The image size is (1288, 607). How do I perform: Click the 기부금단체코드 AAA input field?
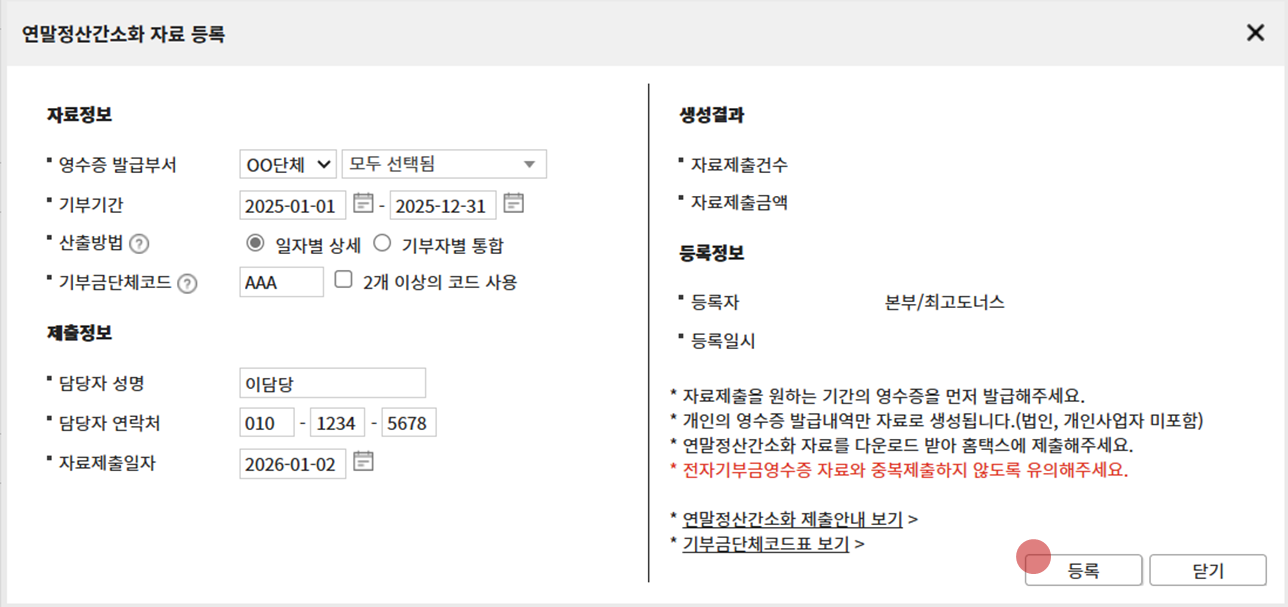(x=281, y=282)
